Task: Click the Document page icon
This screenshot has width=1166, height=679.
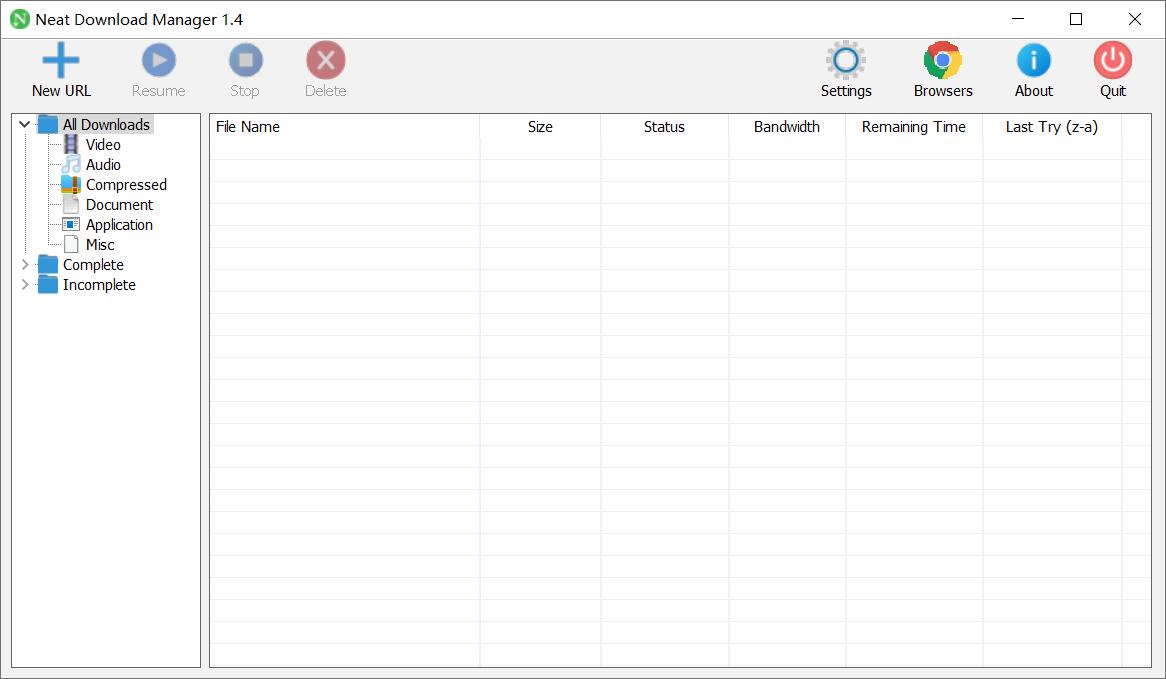Action: 71,205
